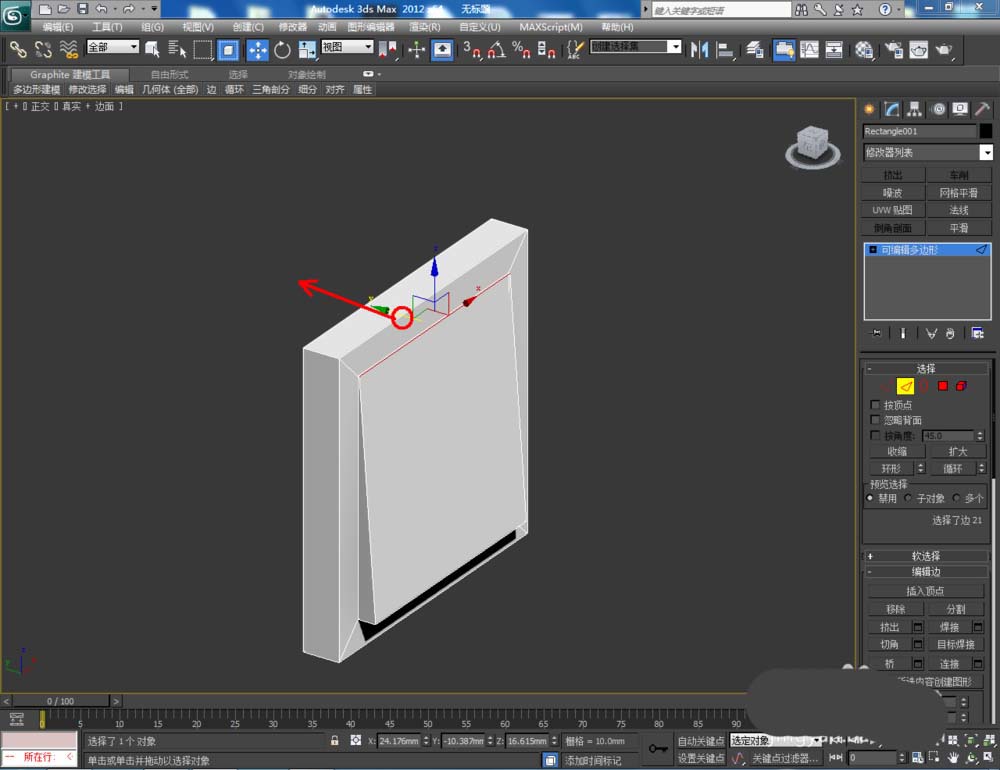Click the Bind to Space Warp icon

click(x=68, y=49)
